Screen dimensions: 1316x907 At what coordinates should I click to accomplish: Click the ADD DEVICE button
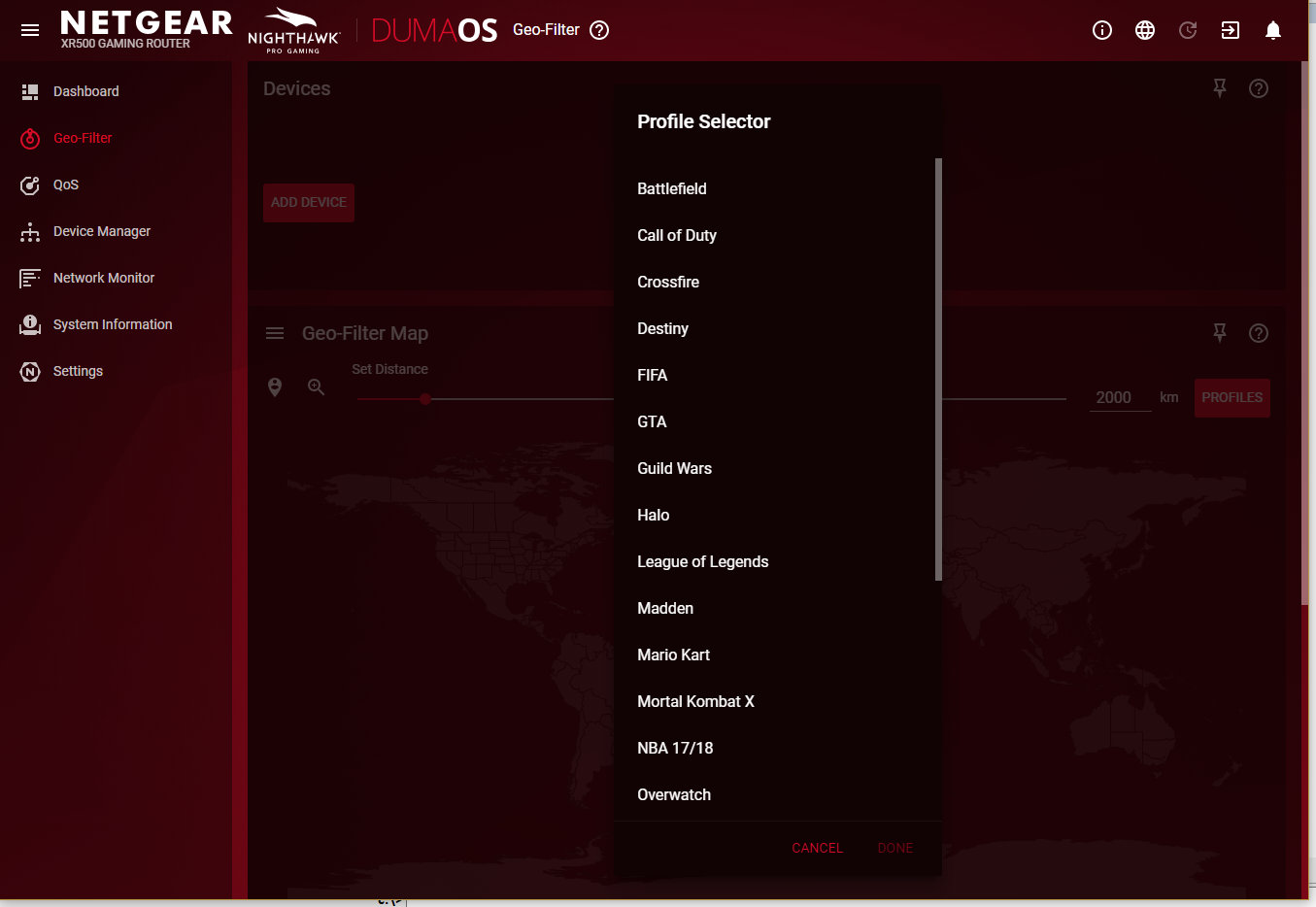point(309,202)
